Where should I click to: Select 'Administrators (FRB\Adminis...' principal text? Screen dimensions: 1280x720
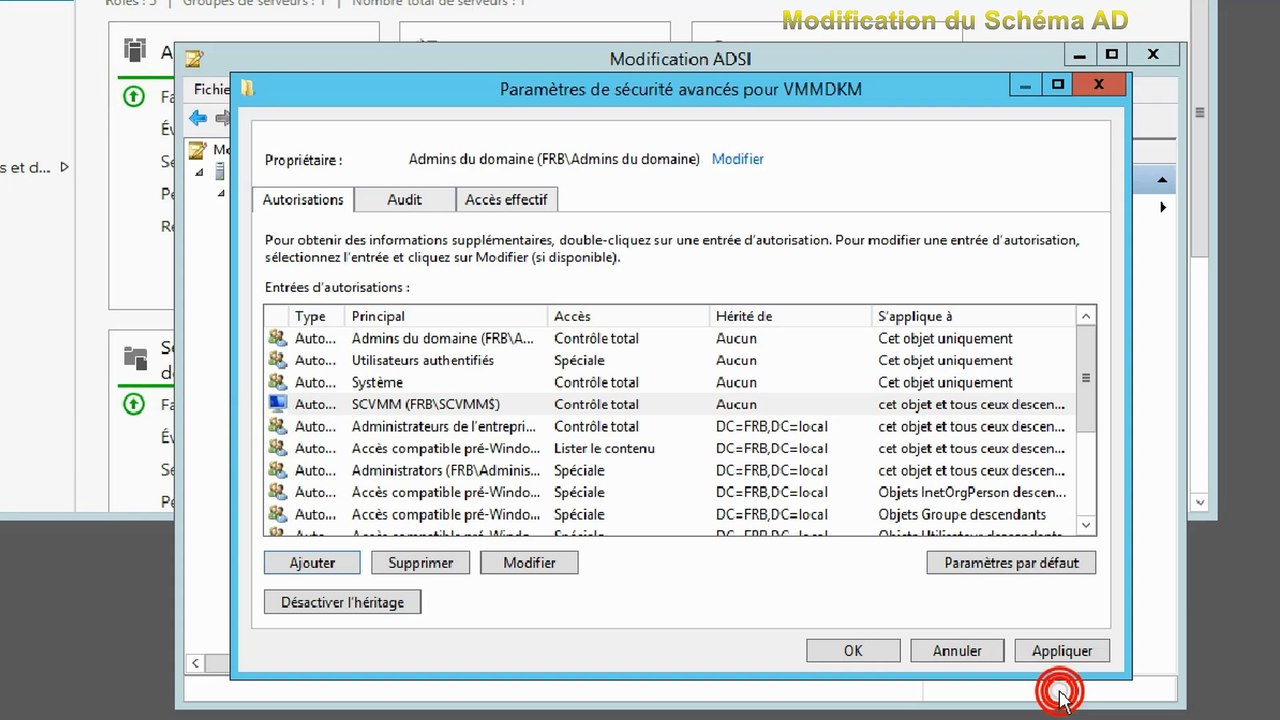pos(446,470)
